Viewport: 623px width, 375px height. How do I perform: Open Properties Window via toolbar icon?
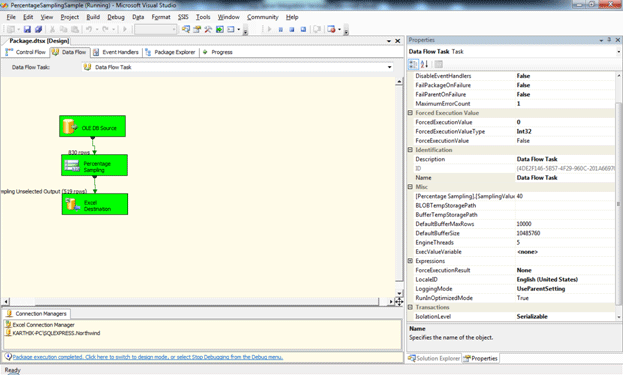pyautogui.click(x=197, y=29)
